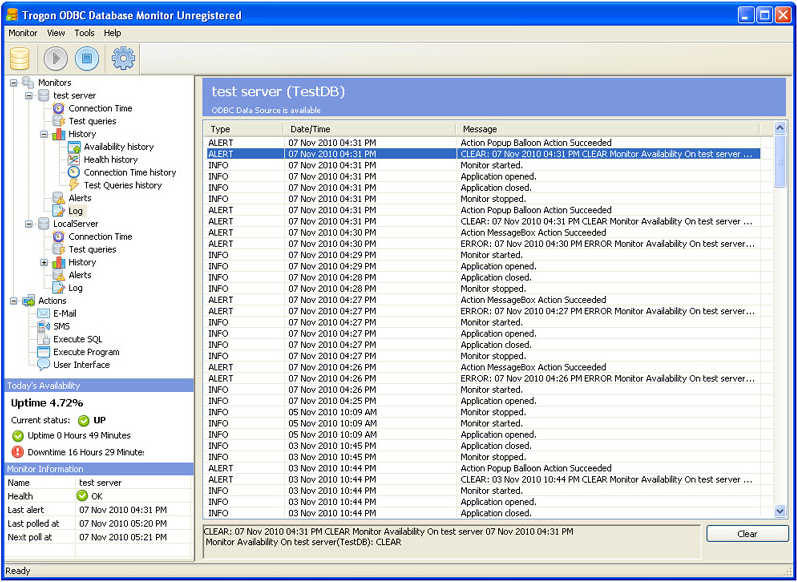Click the database monitor toolbar icon

click(x=20, y=58)
